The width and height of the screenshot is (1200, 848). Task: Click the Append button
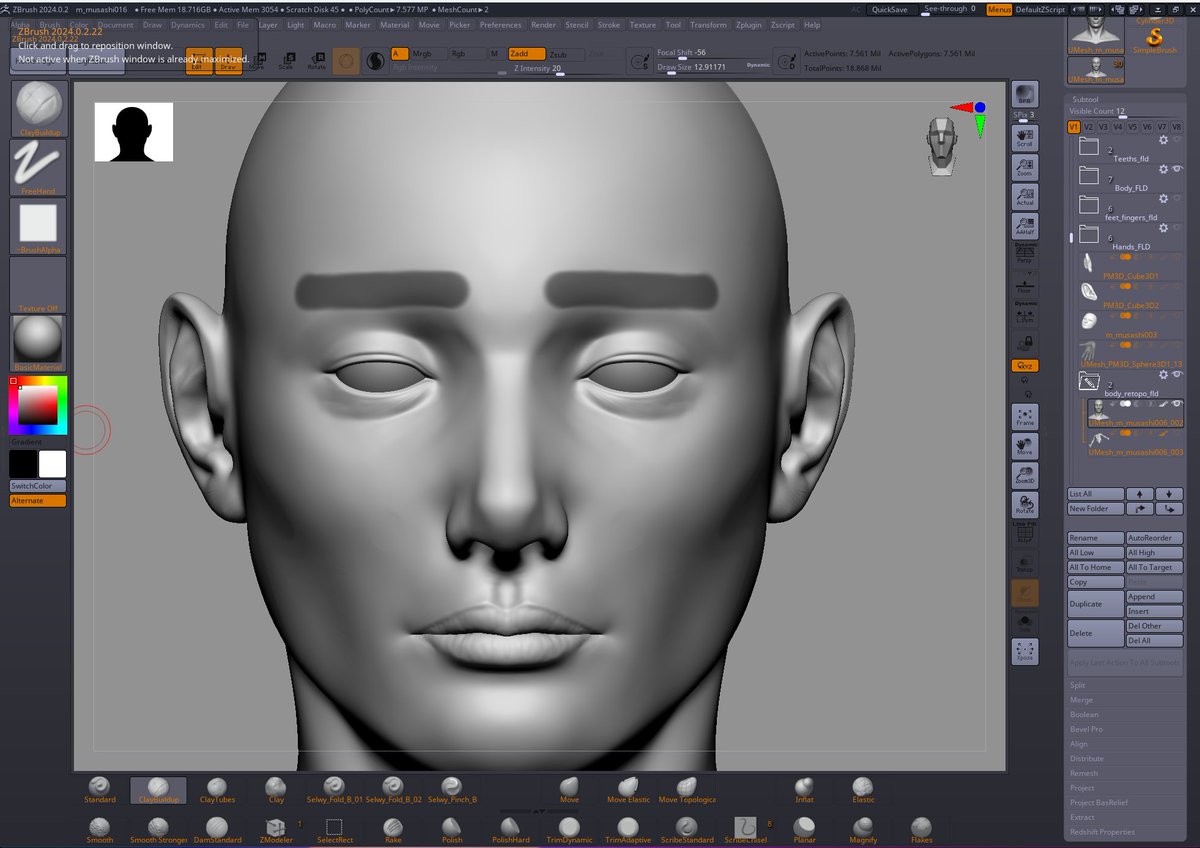(x=1154, y=597)
